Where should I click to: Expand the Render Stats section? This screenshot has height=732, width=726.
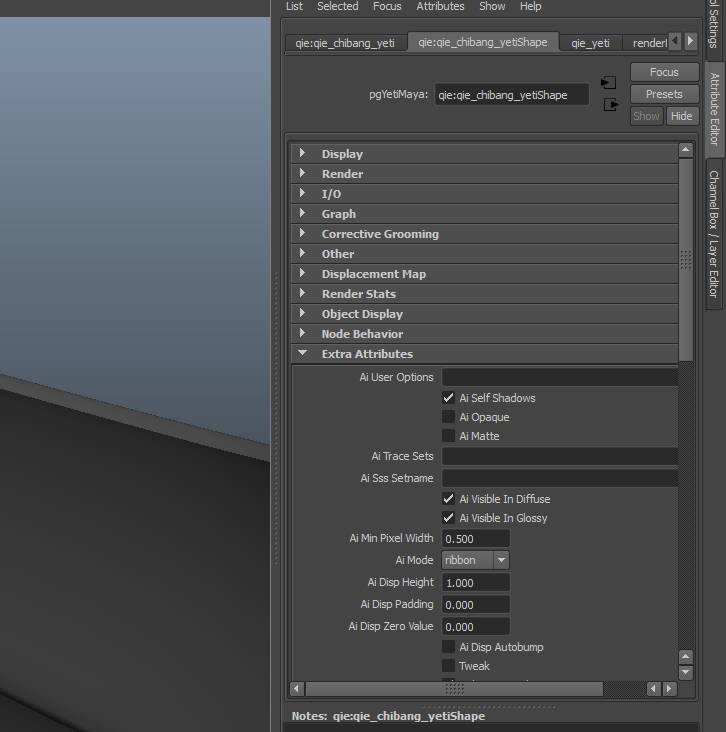484,294
